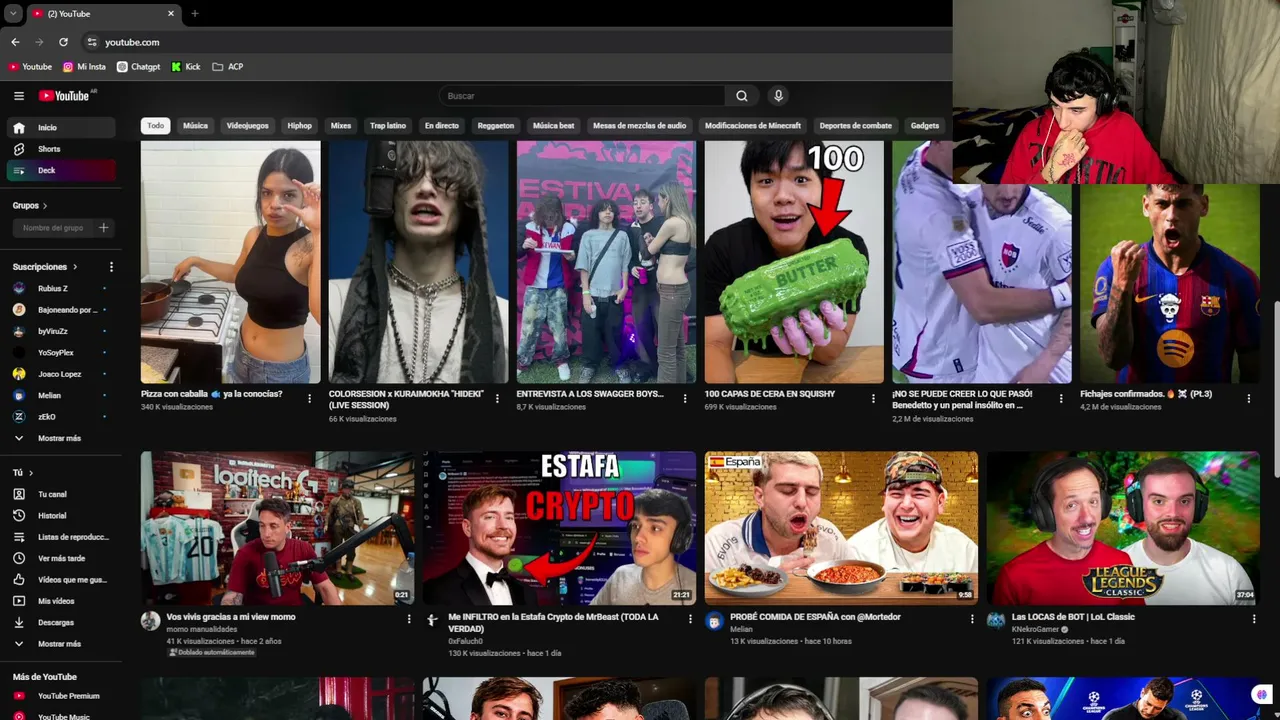The image size is (1280, 720).
Task: Open the YouTube hamburger guide menu
Action: coord(19,96)
